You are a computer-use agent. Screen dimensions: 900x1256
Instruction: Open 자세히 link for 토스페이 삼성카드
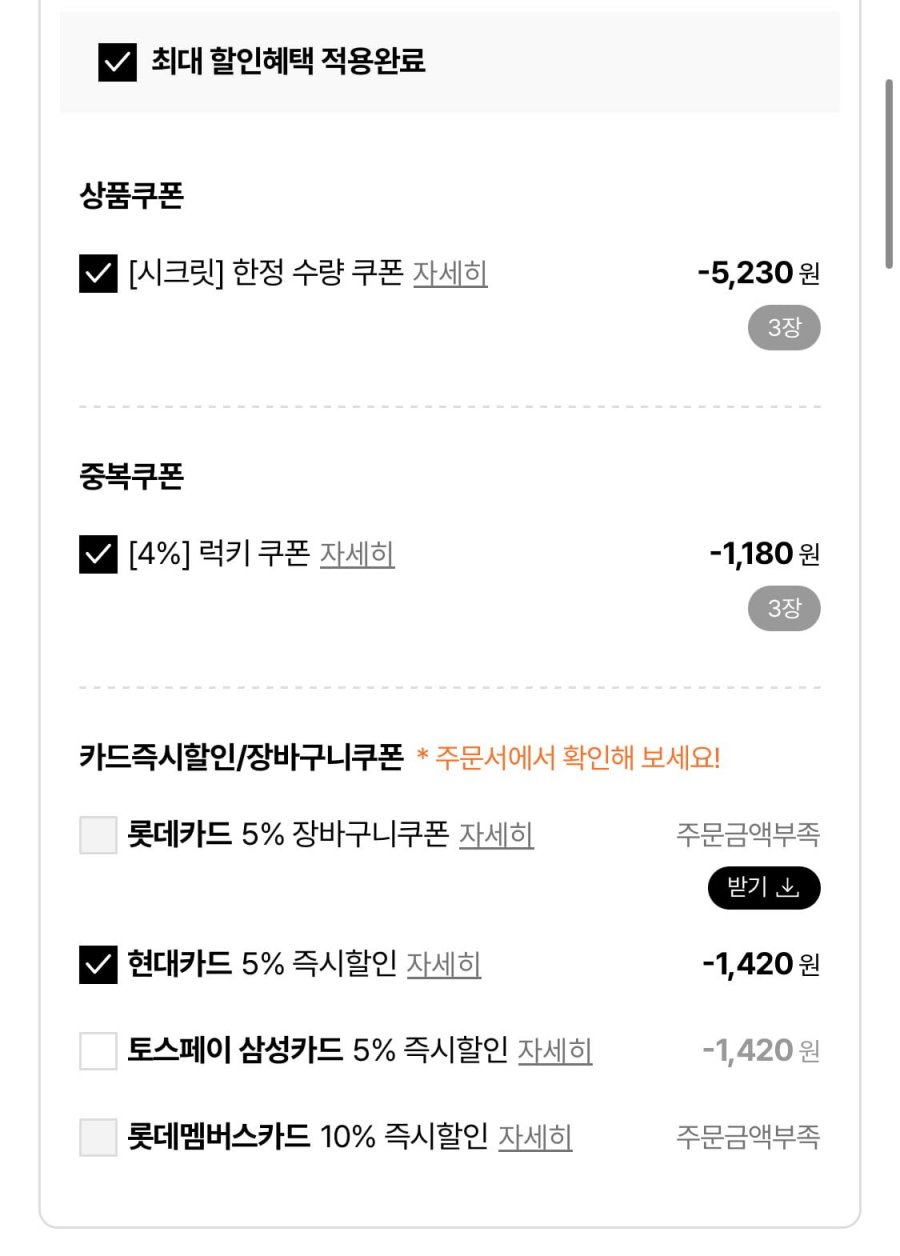(x=555, y=1051)
